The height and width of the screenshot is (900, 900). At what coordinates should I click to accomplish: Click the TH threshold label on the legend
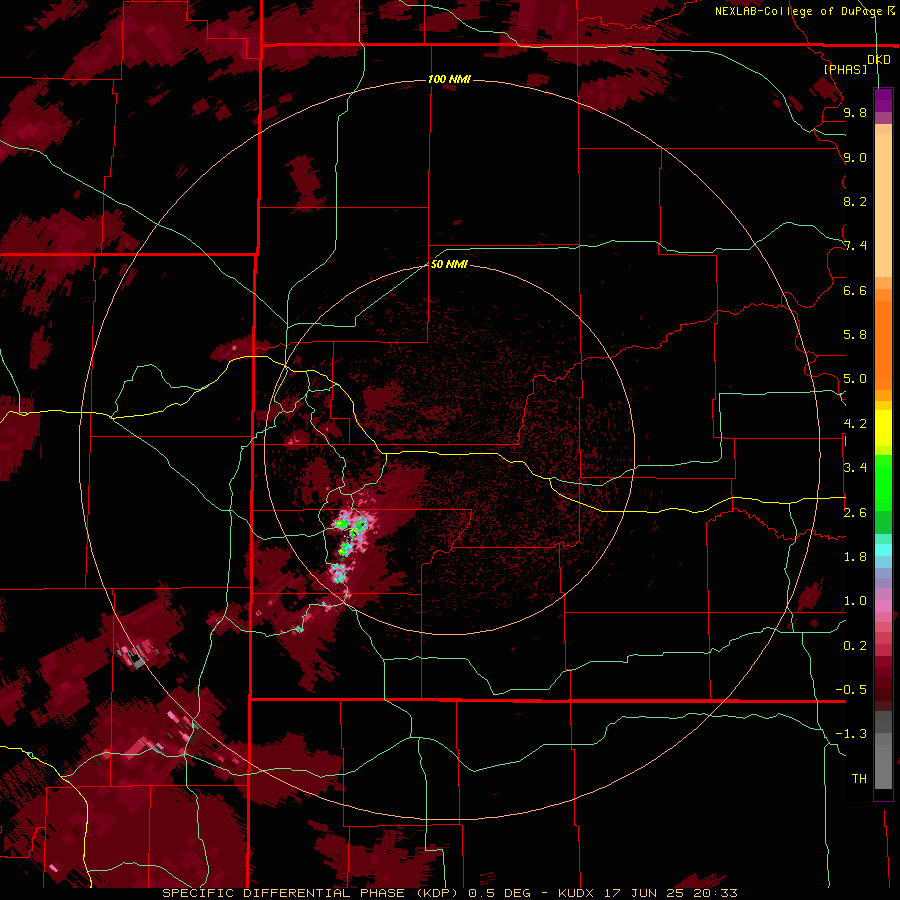tap(859, 779)
